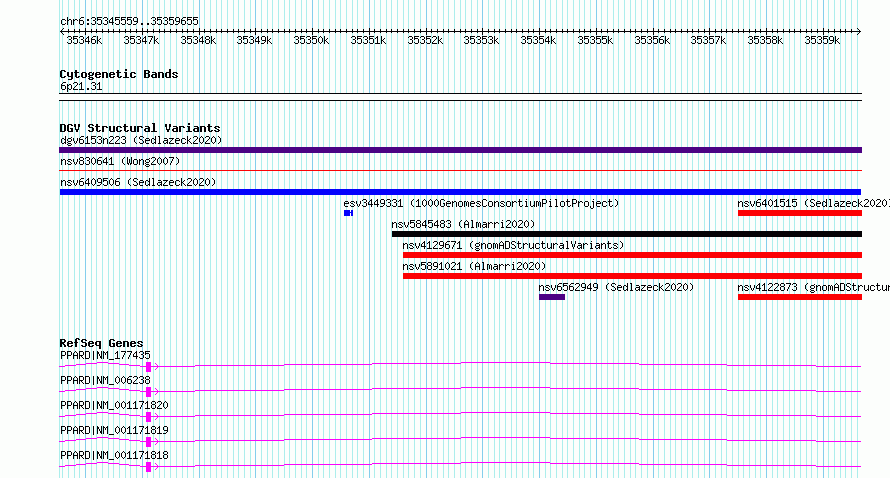Click the 35357k ruler position

tap(708, 40)
